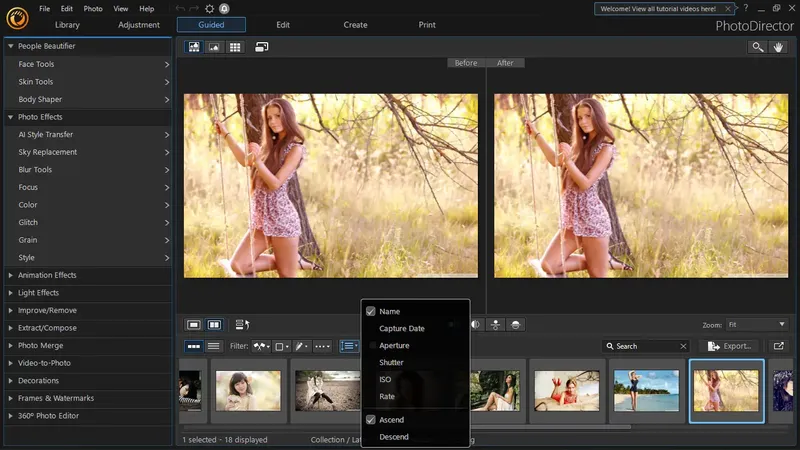Select Descend sort order
800x450 pixels.
tap(393, 437)
